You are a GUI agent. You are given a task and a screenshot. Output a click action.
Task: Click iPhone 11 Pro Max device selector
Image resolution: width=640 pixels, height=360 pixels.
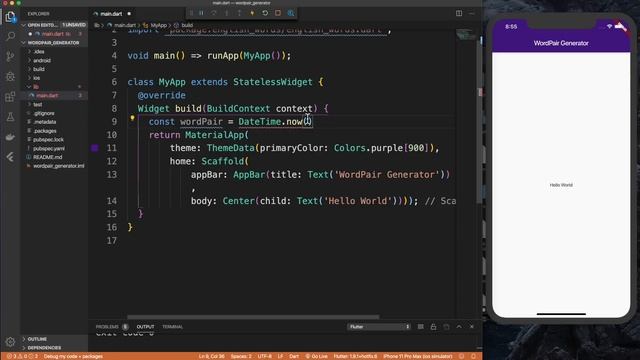click(418, 356)
